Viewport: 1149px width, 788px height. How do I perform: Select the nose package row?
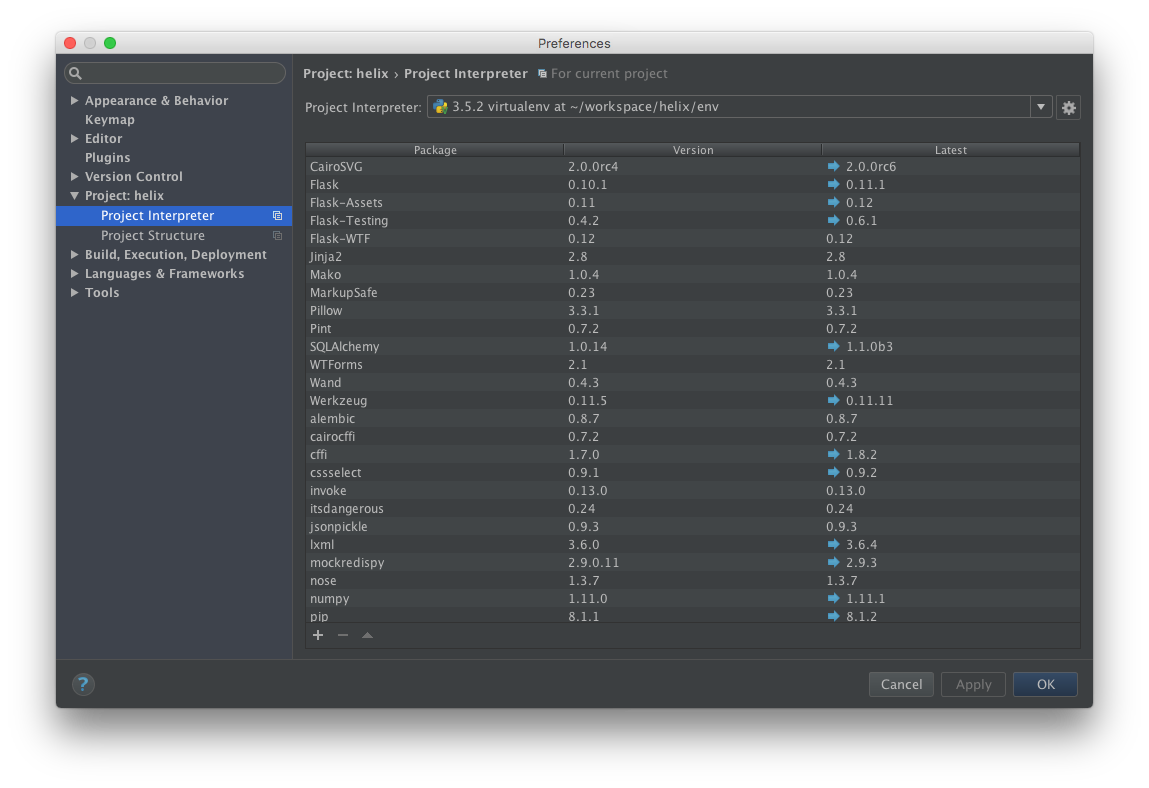(692, 580)
